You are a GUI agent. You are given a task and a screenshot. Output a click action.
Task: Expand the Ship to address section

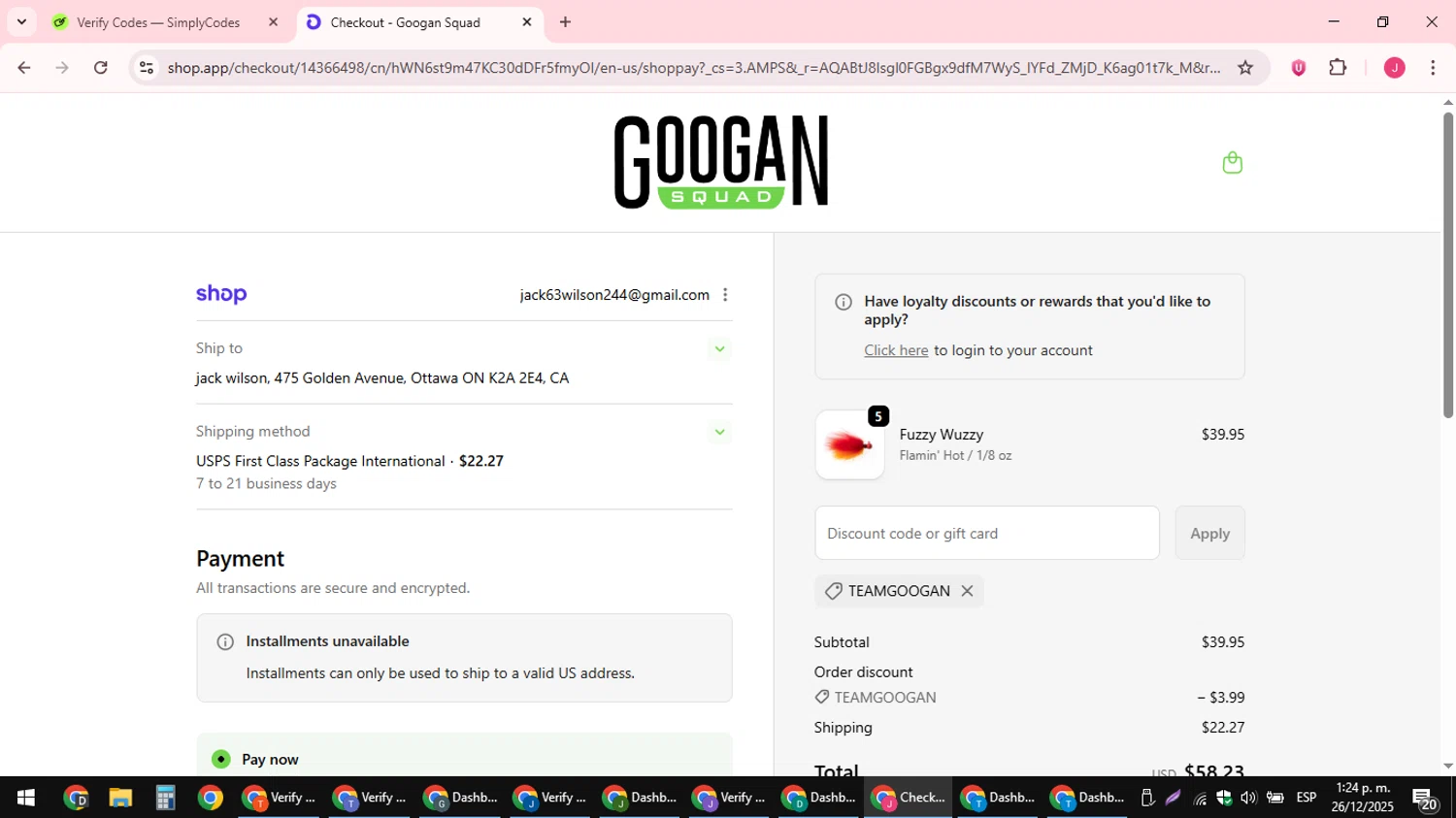coord(719,349)
